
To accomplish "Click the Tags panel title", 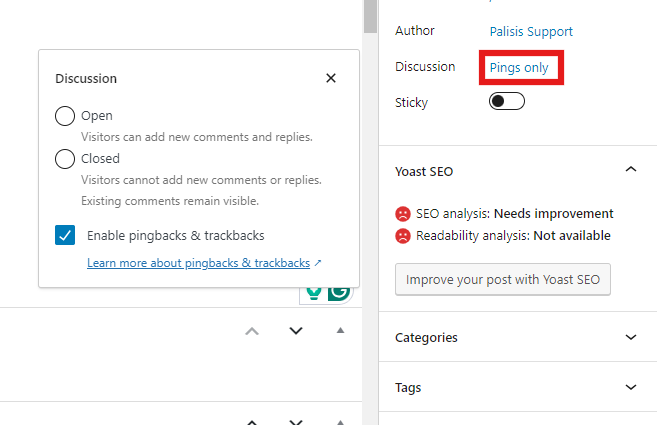I will [408, 388].
